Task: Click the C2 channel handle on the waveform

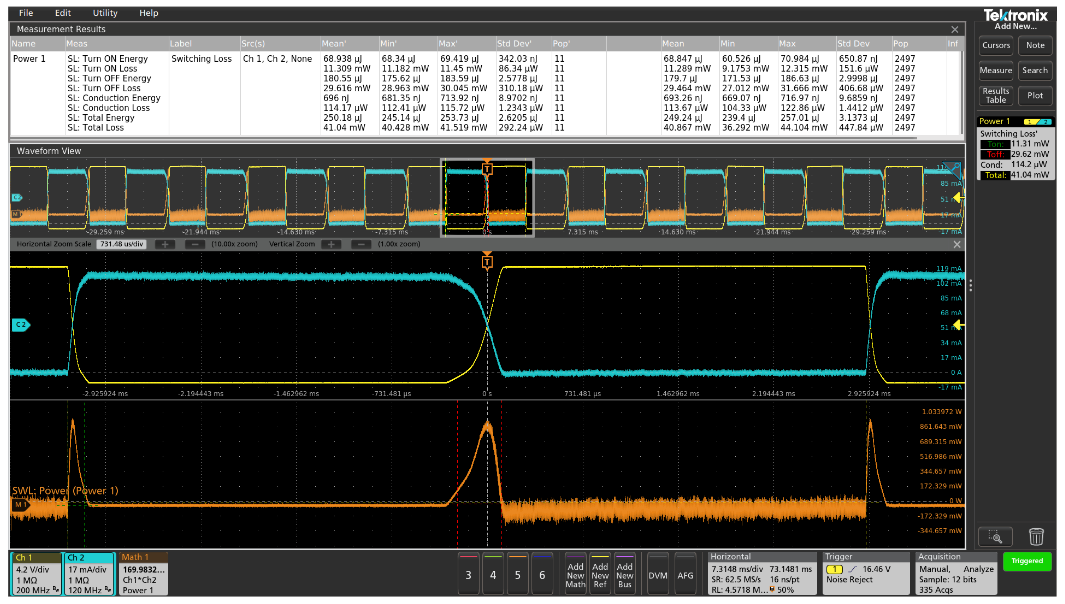Action: point(19,325)
